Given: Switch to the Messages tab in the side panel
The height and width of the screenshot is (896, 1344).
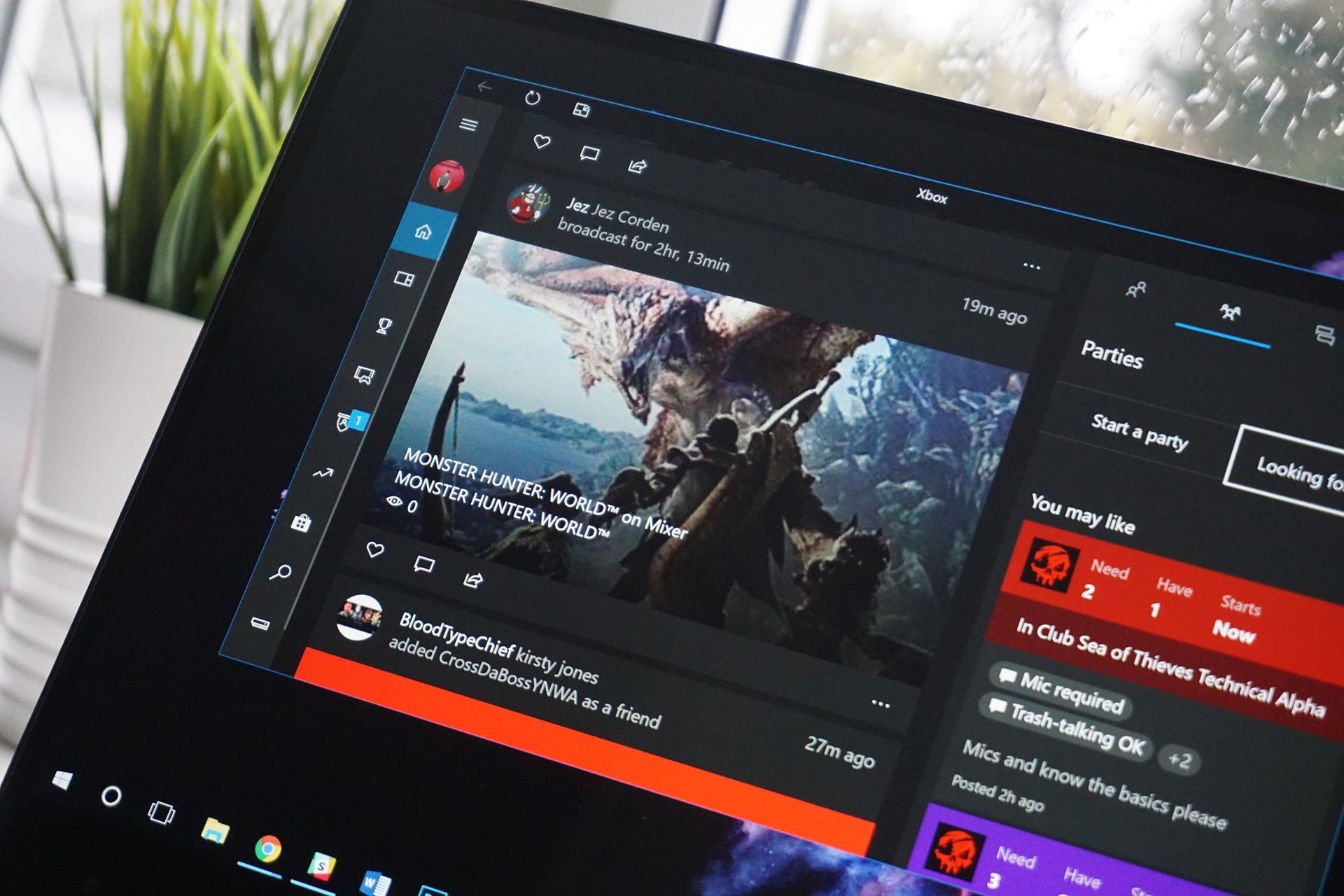Looking at the screenshot, I should point(1324,336).
